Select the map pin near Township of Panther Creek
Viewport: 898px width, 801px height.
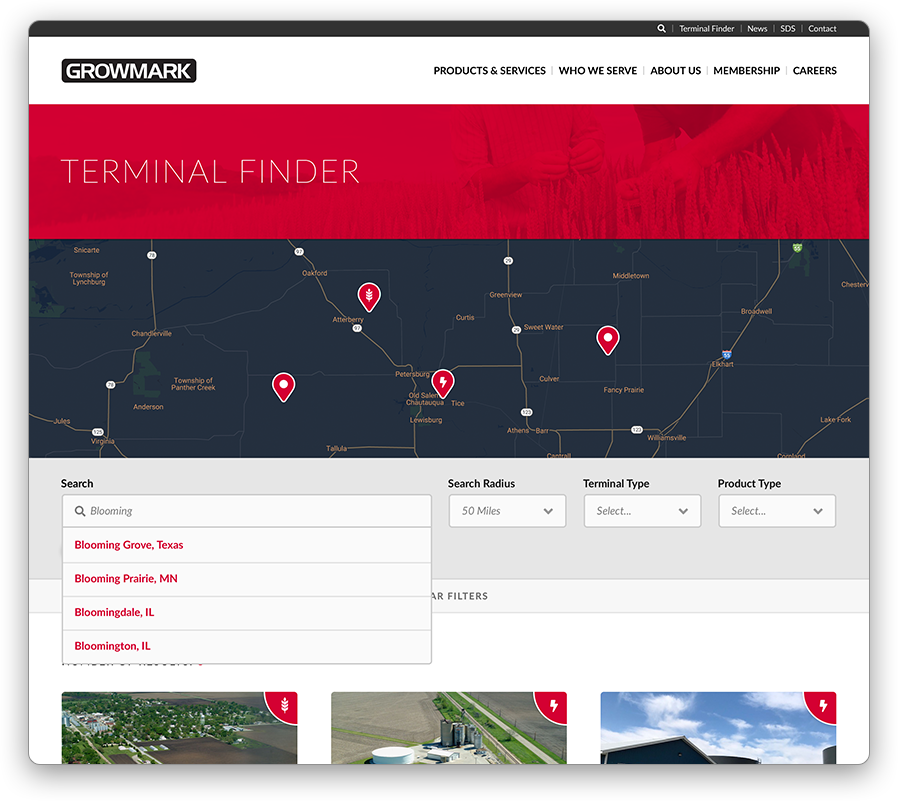tap(283, 387)
